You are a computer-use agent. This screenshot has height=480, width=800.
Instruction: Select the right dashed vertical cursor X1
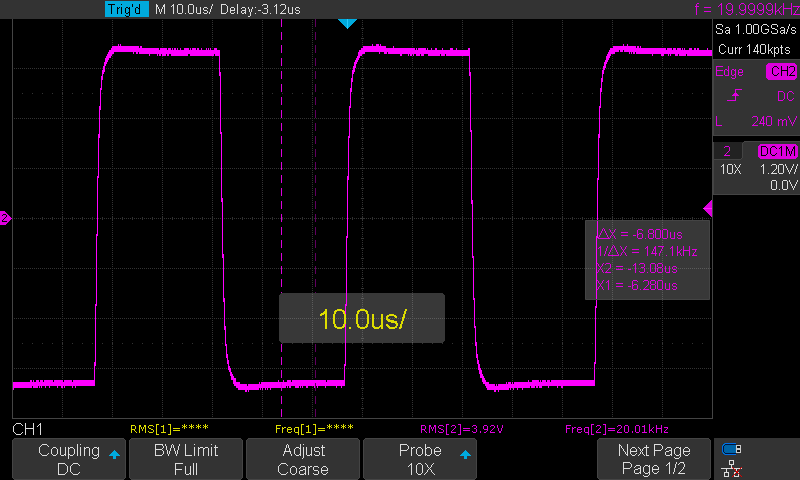click(x=315, y=219)
